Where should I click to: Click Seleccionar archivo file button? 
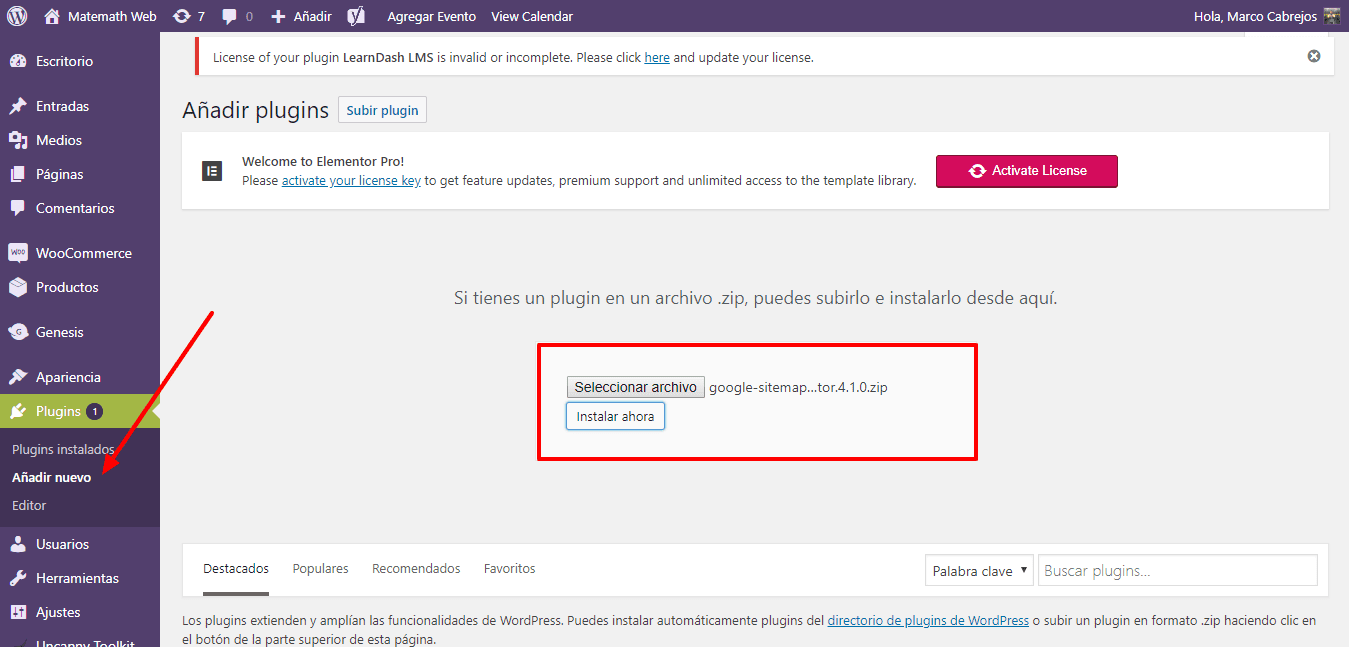click(x=635, y=387)
